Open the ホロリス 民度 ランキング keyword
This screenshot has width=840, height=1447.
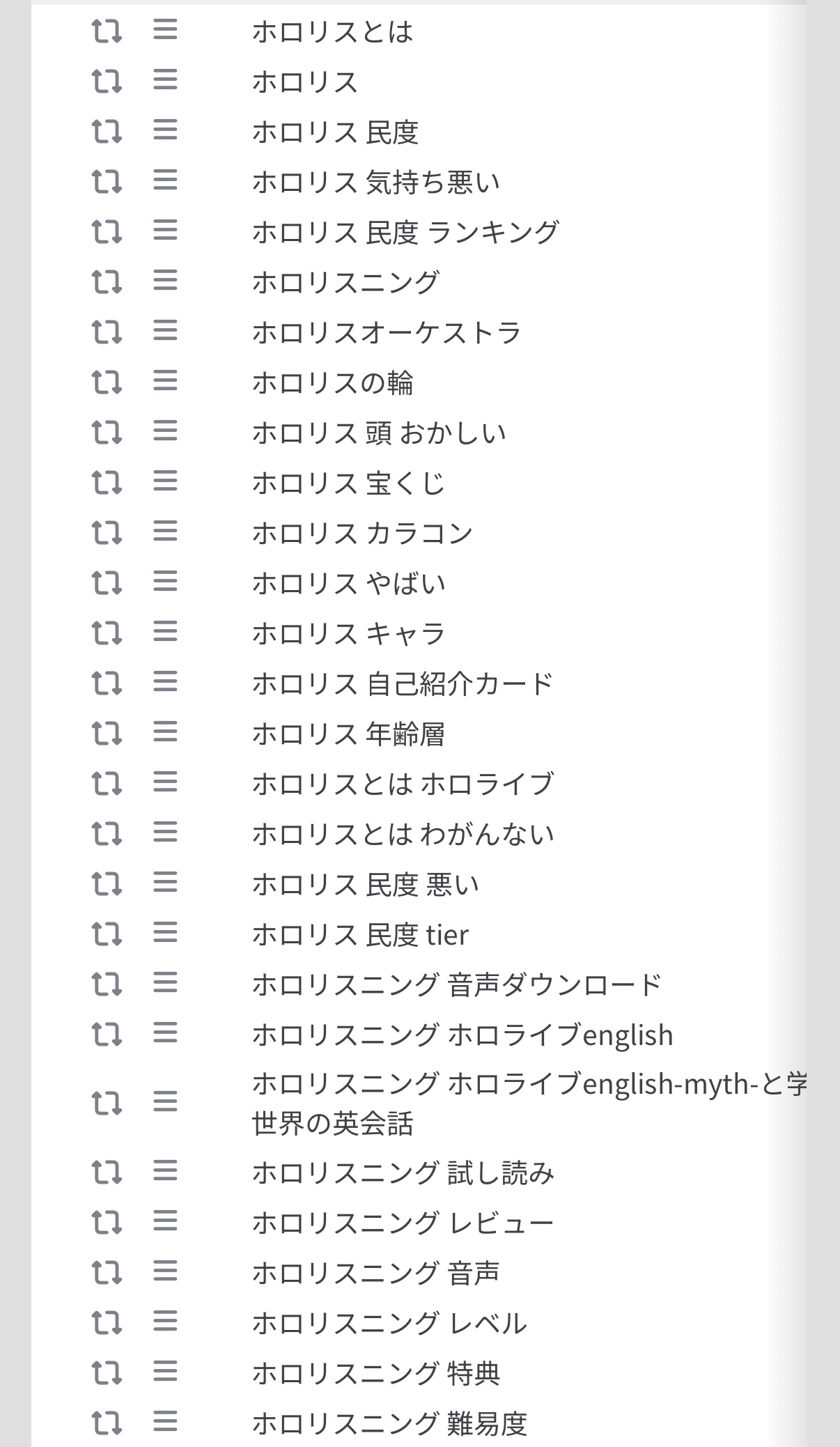coord(405,232)
